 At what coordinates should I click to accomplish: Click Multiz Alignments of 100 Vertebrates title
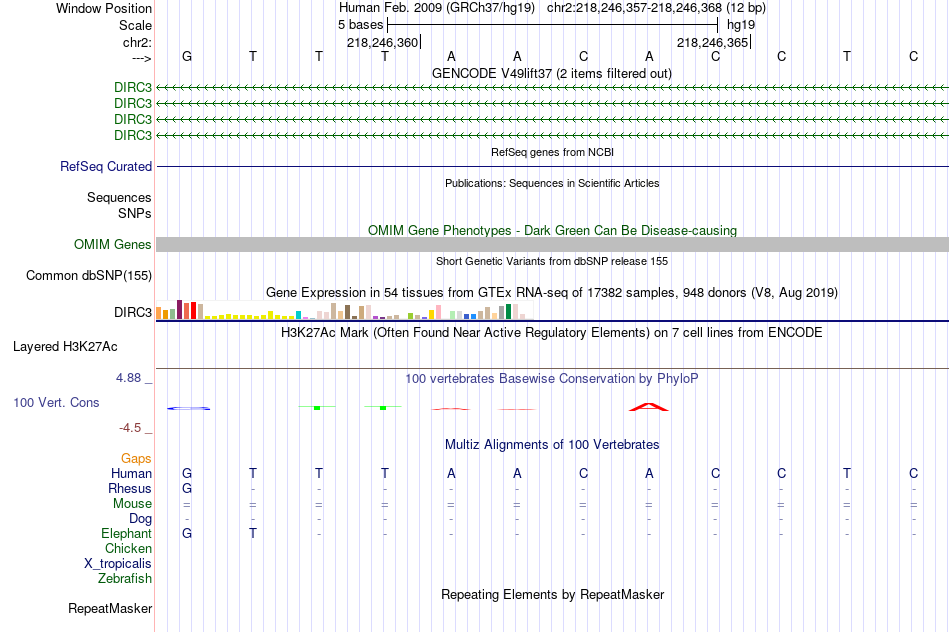coord(552,445)
